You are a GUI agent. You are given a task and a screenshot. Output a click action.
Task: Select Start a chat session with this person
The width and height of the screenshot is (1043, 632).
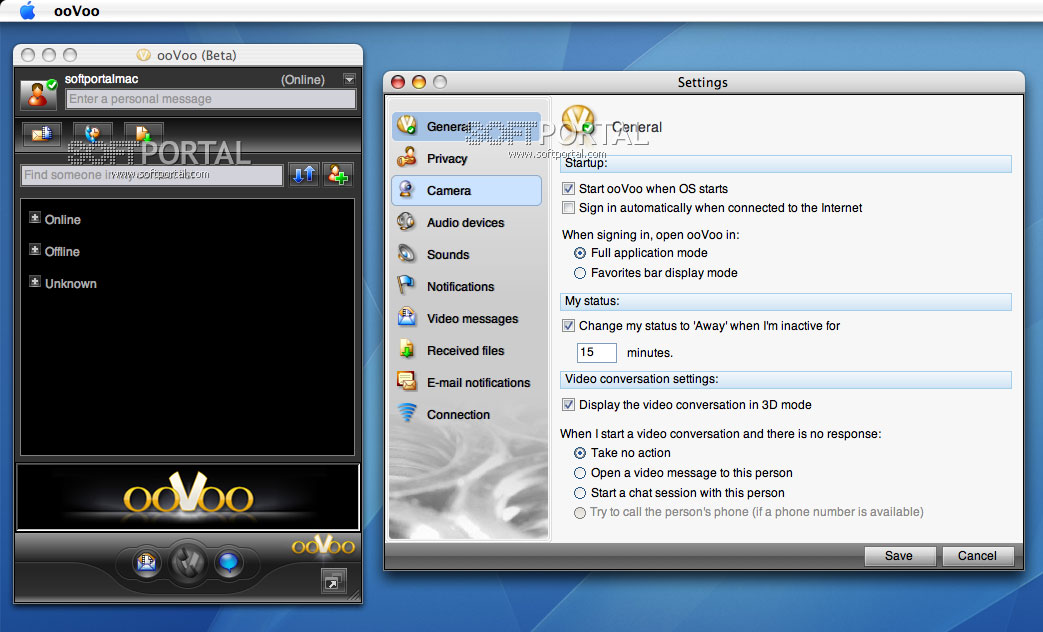(580, 493)
